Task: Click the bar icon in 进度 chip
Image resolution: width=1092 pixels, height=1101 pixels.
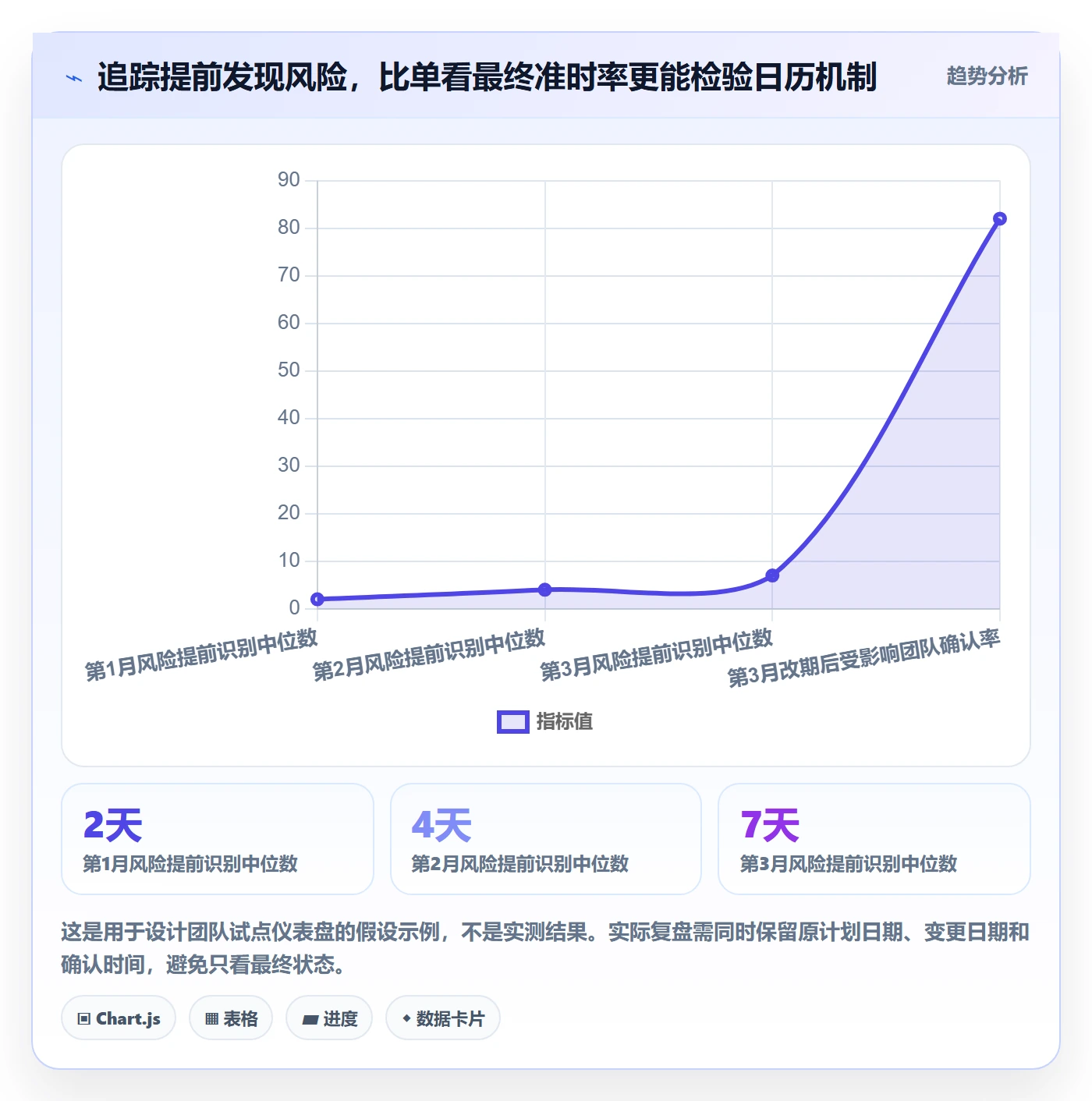Action: click(x=310, y=1019)
